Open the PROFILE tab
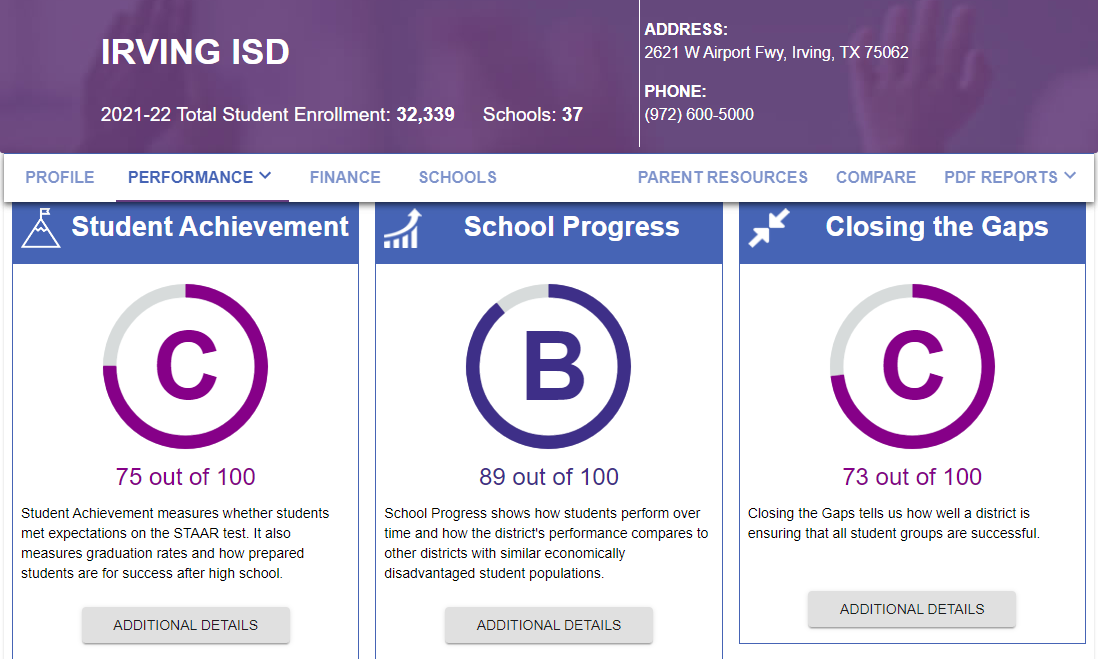Viewport: 1098px width, 659px height. 60,177
